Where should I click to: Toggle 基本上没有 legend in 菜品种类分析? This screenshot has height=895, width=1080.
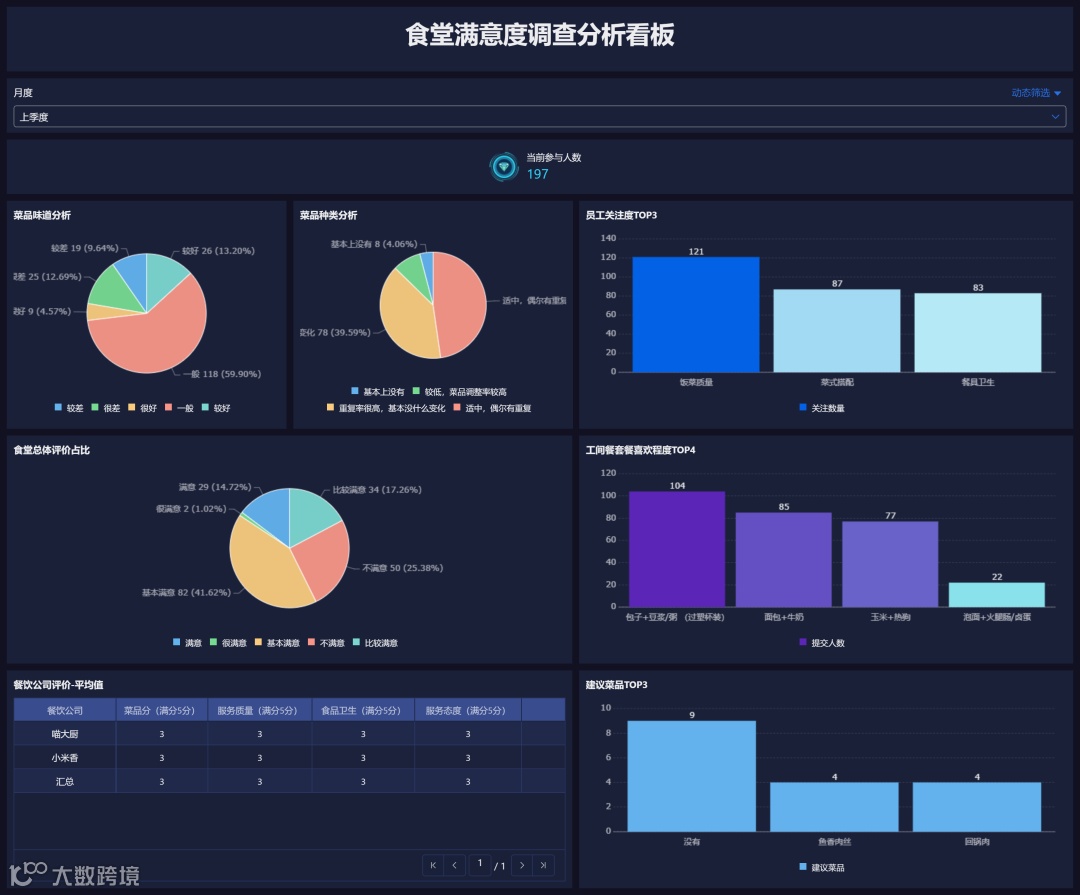(378, 391)
